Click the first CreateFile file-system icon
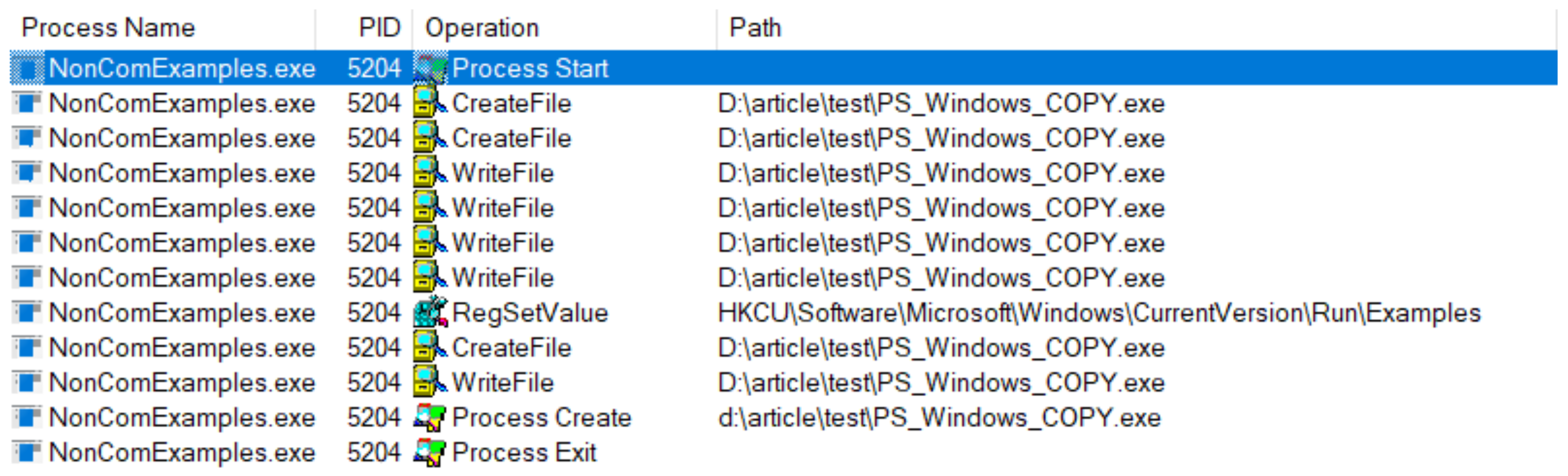Viewport: 1568px width, 476px height. (x=430, y=104)
